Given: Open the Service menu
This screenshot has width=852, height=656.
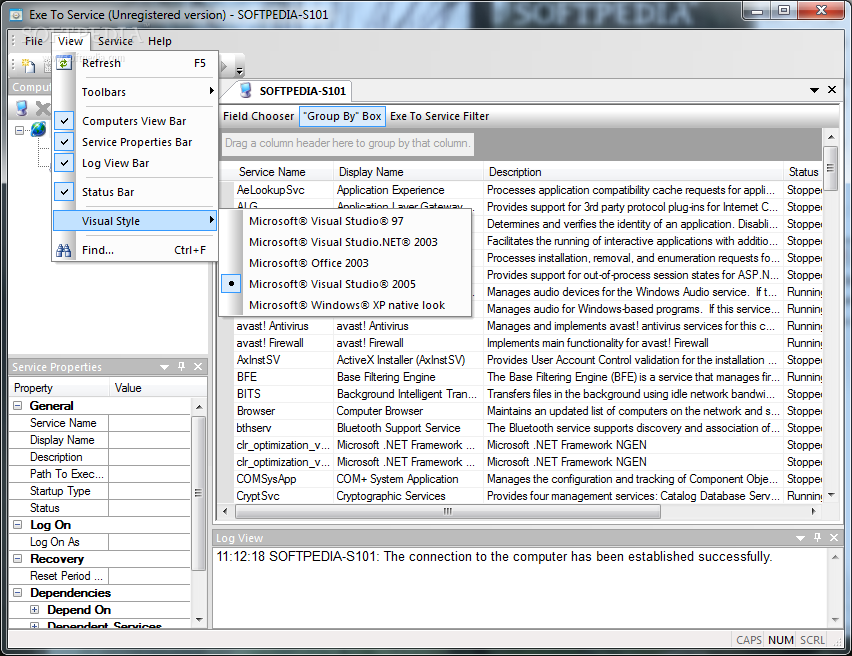Looking at the screenshot, I should [x=115, y=41].
